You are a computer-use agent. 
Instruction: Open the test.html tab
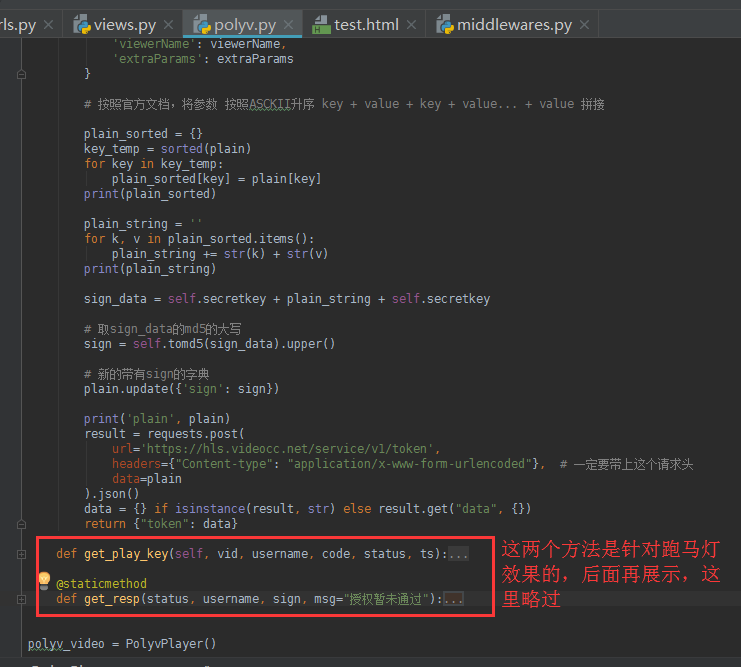coord(366,25)
